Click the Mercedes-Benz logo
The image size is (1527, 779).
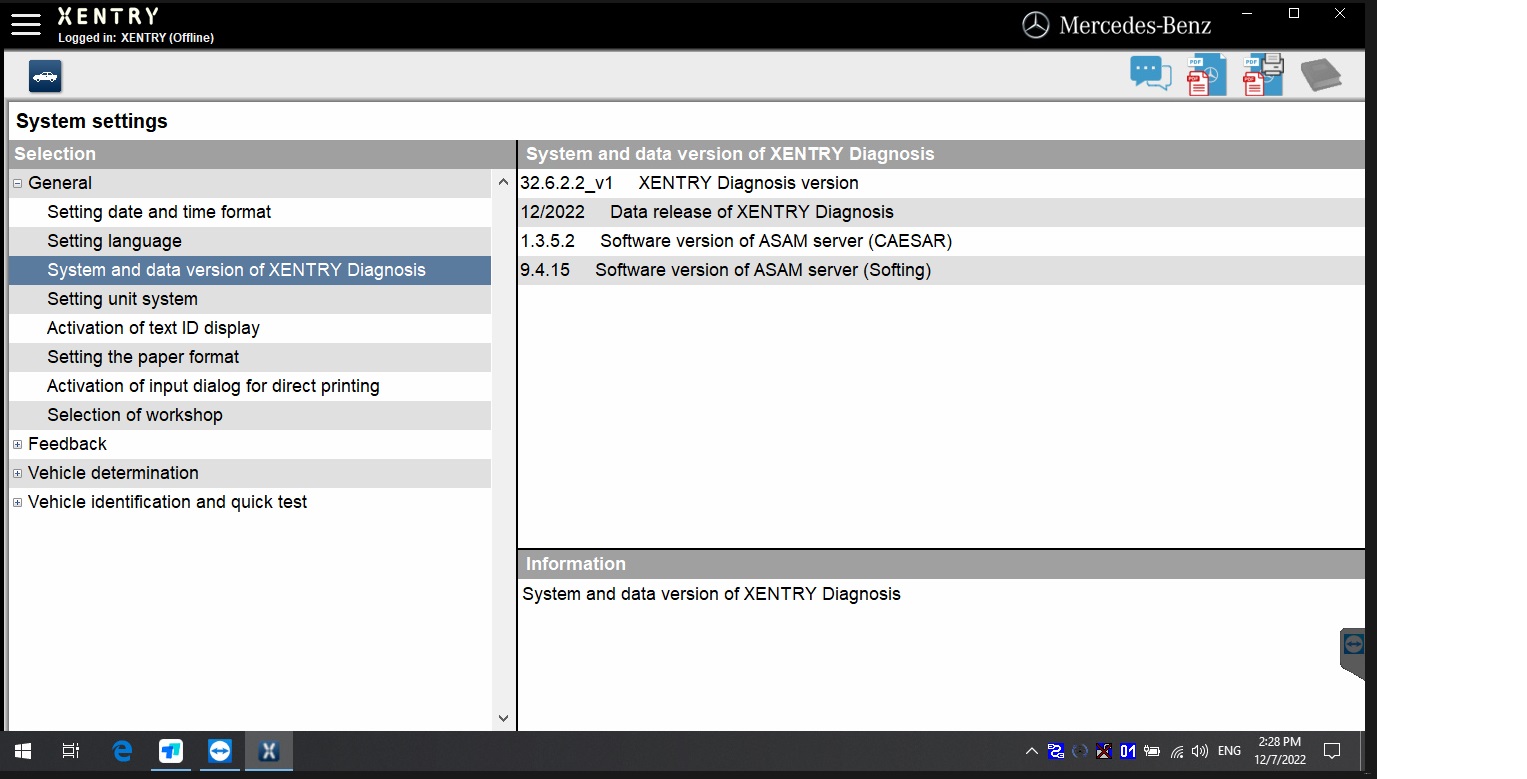(x=1116, y=25)
